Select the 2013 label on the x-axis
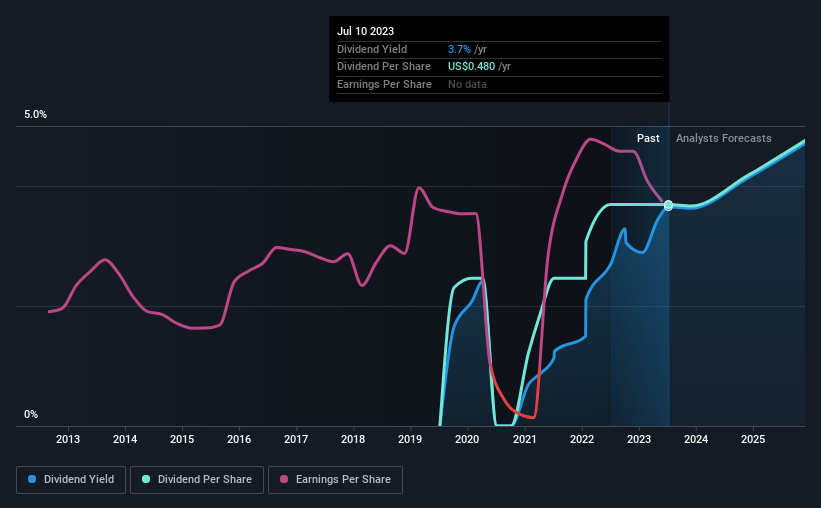 click(68, 439)
